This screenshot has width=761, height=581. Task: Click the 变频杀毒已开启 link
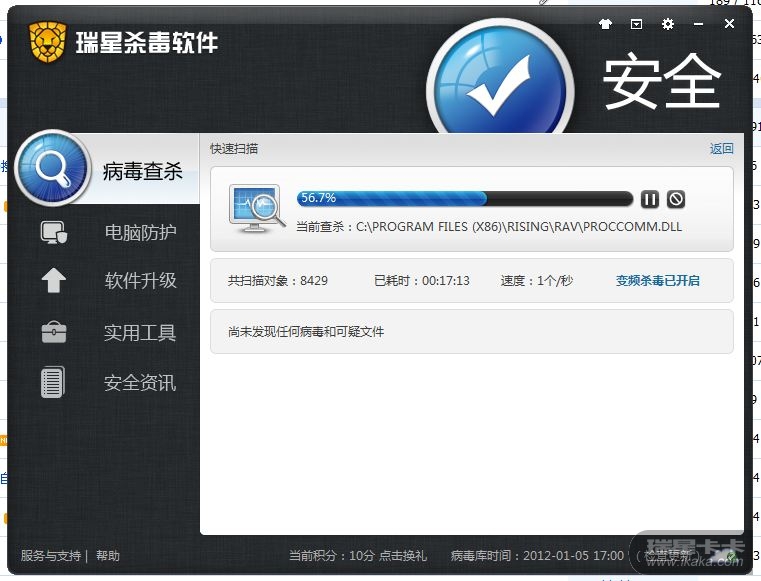coord(658,281)
